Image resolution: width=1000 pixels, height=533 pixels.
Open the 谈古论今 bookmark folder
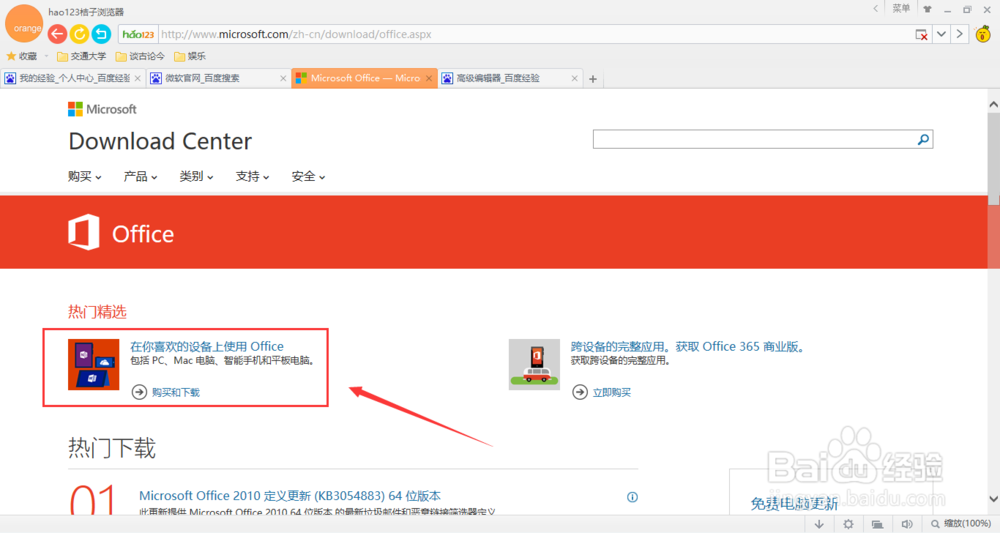point(140,56)
